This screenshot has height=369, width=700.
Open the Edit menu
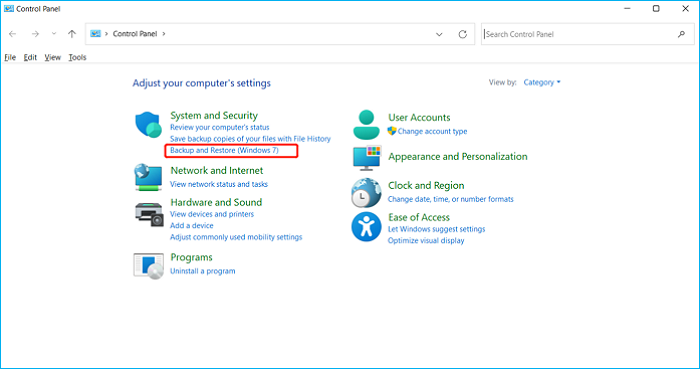(30, 57)
